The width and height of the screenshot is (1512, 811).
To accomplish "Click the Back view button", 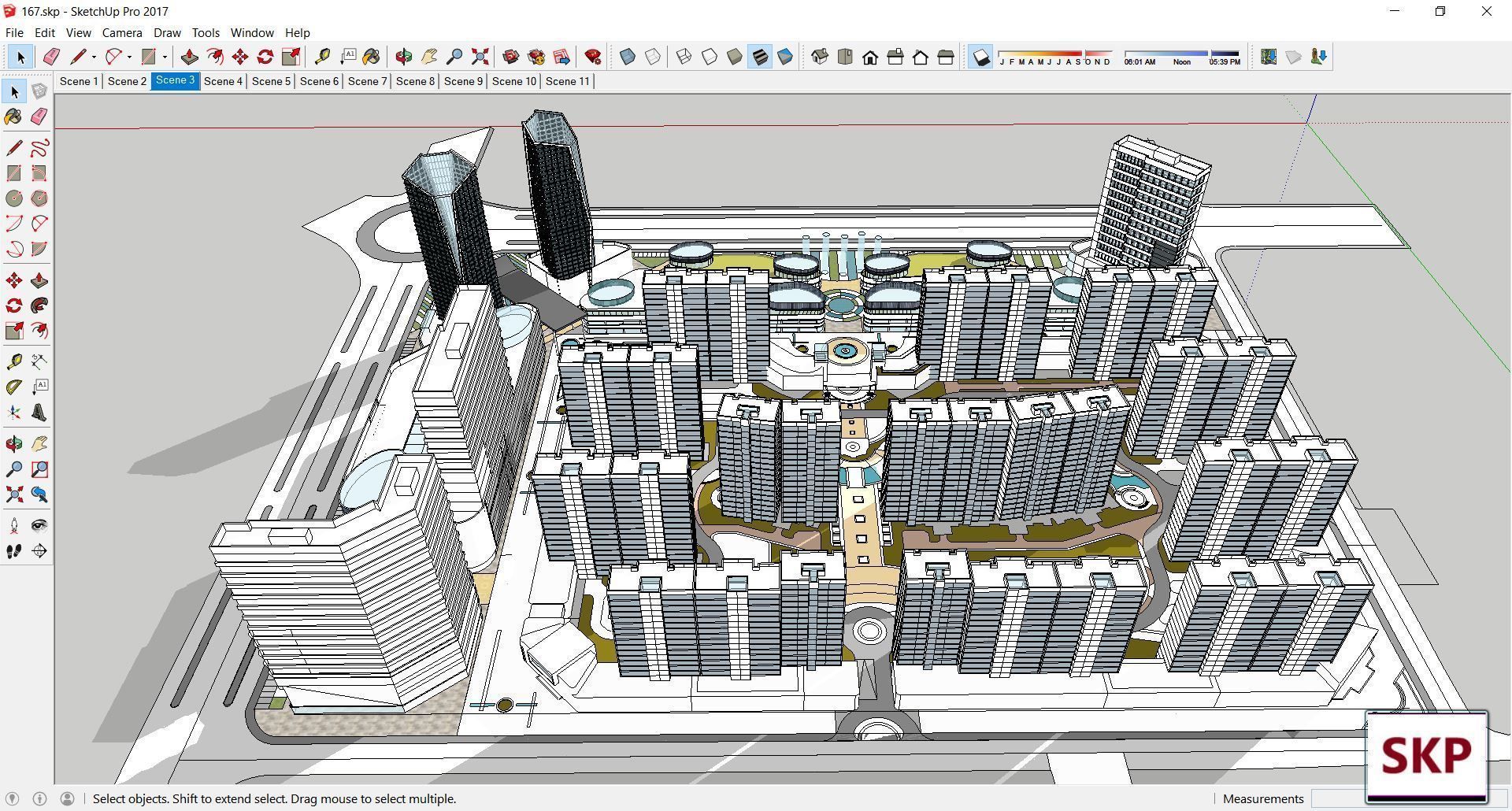I will (921, 57).
